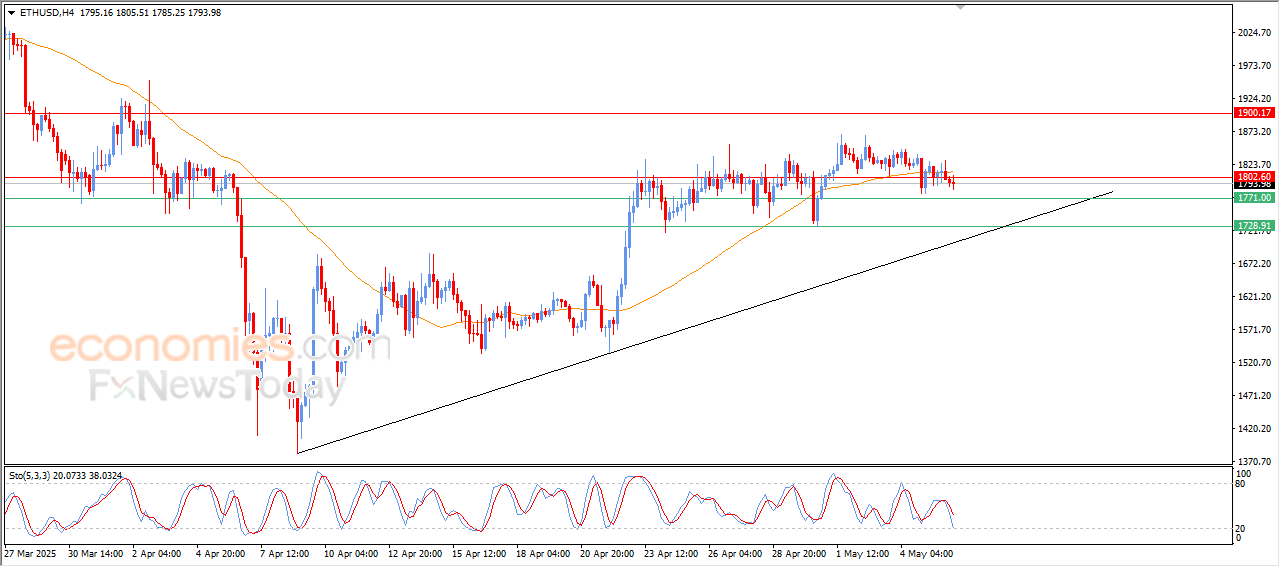The image size is (1280, 567).
Task: Click the 27 Mar 2025 date label
Action: point(30,552)
